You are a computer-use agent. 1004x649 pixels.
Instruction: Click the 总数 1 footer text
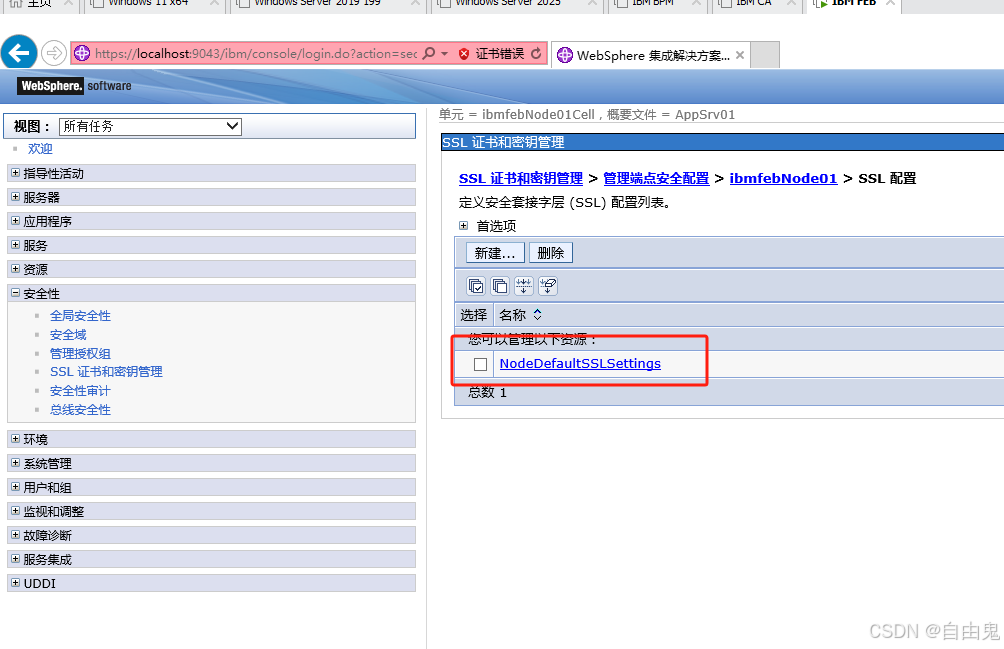coord(487,392)
